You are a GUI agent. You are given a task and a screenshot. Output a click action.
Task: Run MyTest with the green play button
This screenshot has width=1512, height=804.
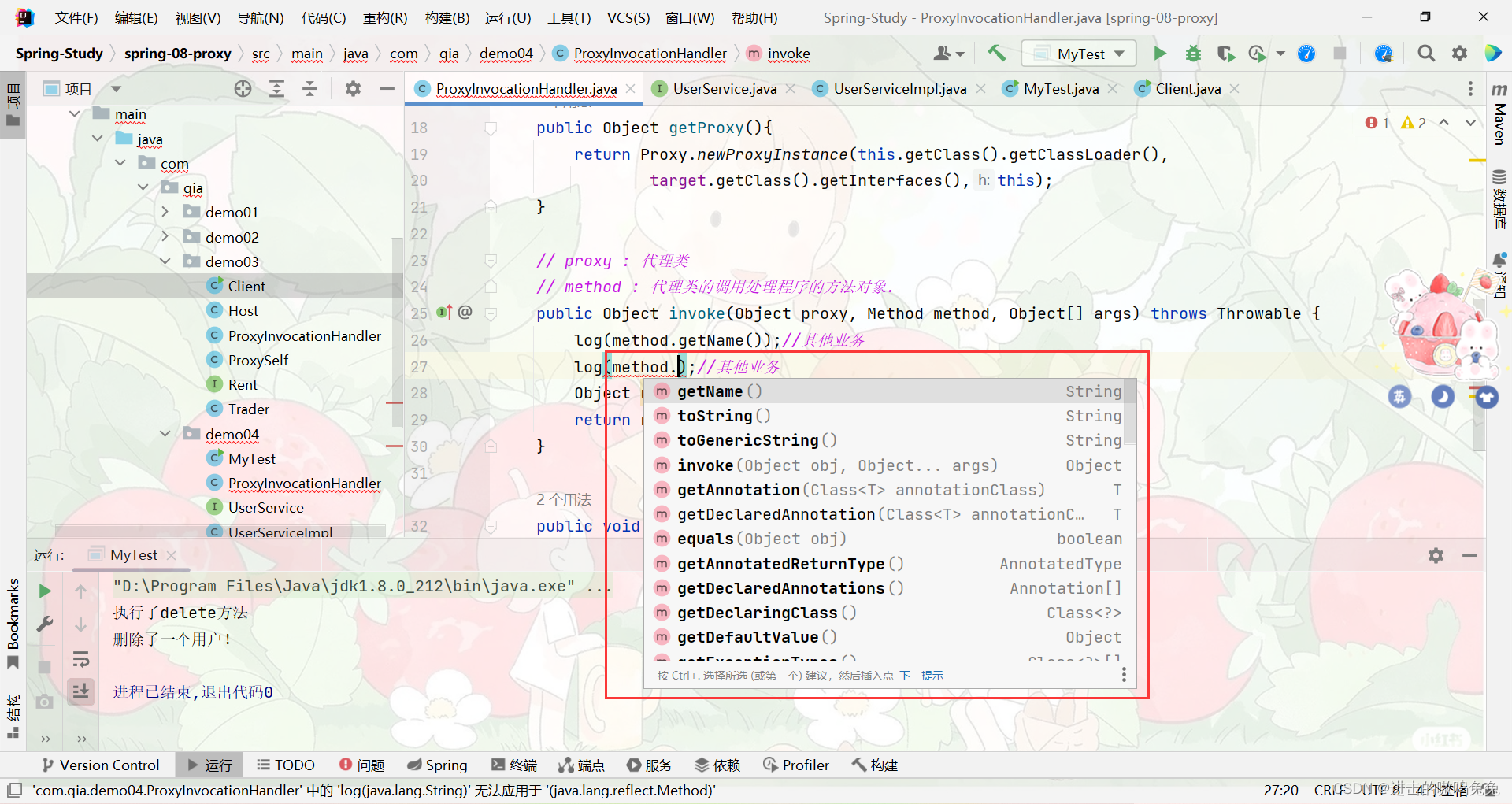[x=1159, y=53]
